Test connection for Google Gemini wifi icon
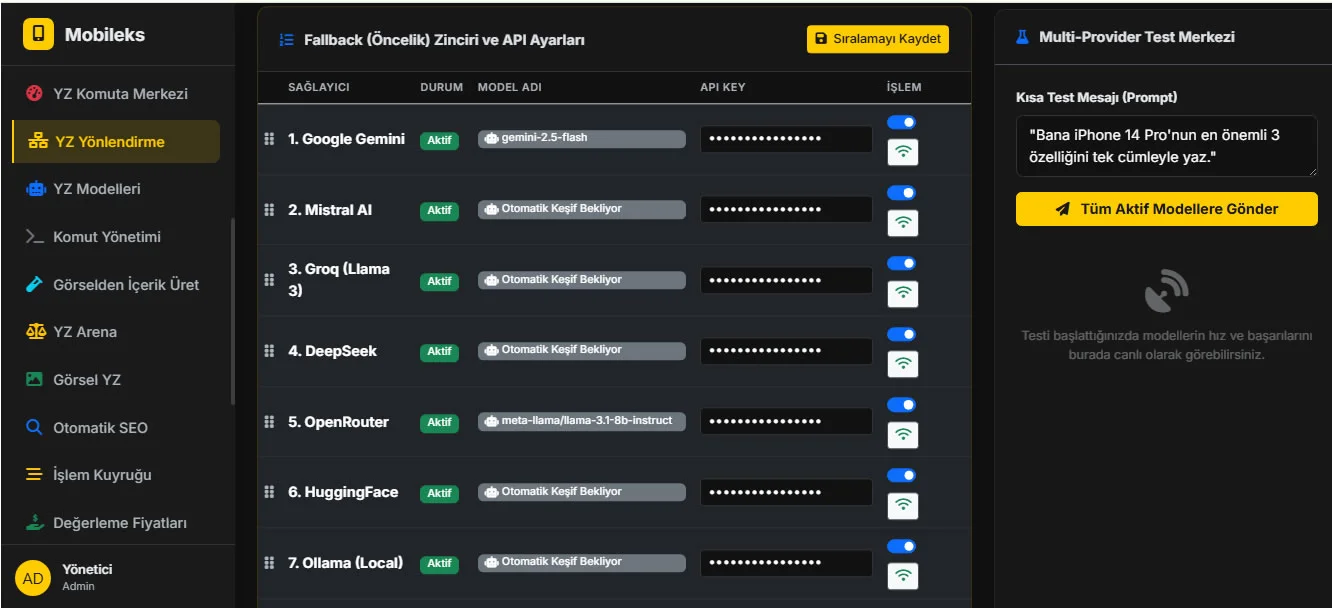The width and height of the screenshot is (1332, 608). 903,152
